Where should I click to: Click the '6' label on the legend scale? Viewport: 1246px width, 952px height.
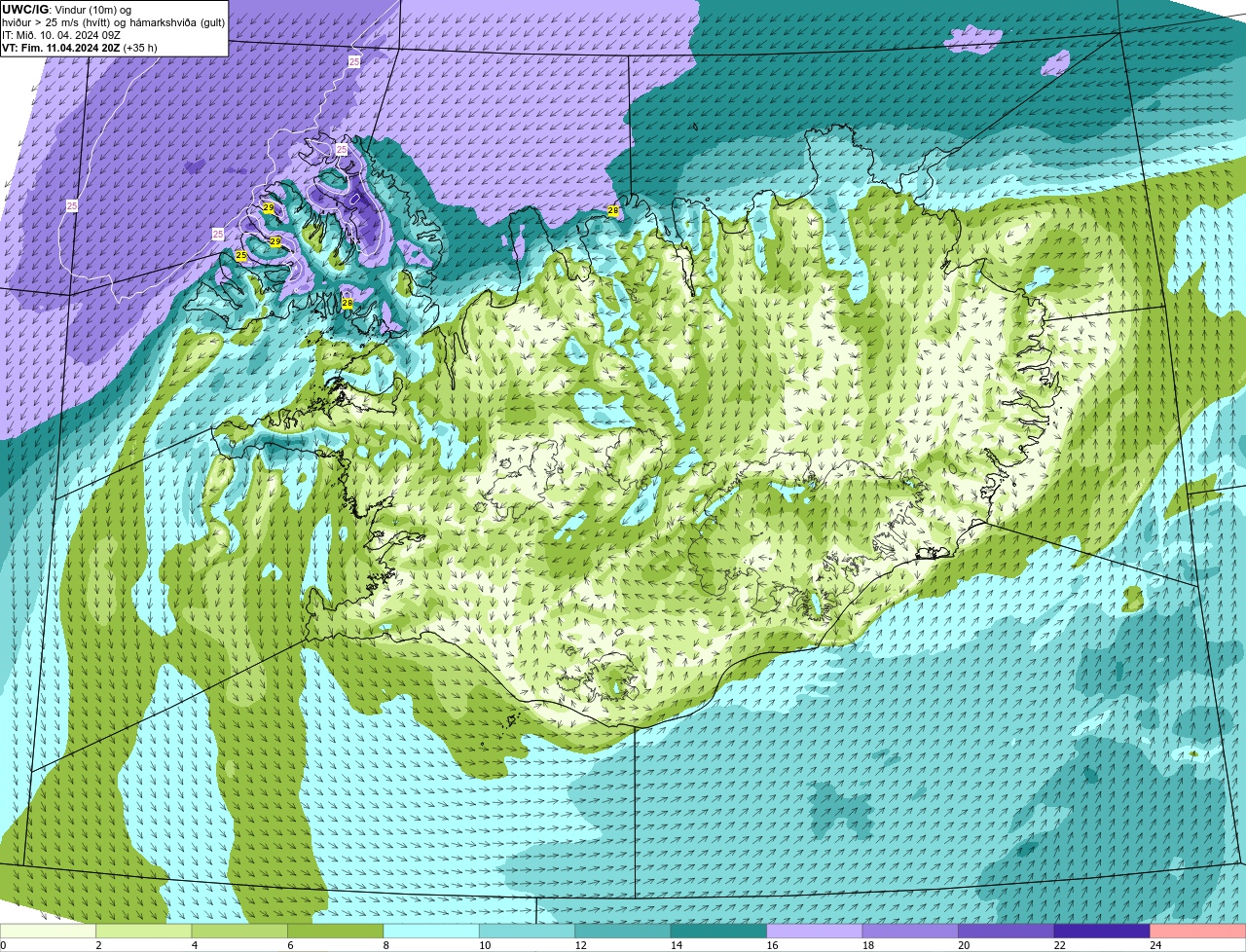[290, 945]
